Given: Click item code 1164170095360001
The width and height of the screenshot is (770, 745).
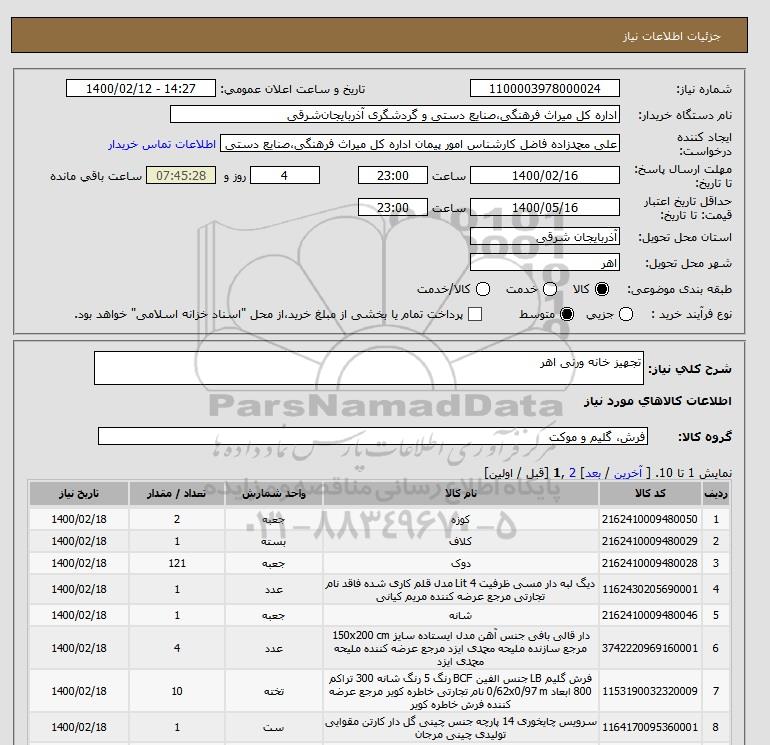Looking at the screenshot, I should pos(650,727).
